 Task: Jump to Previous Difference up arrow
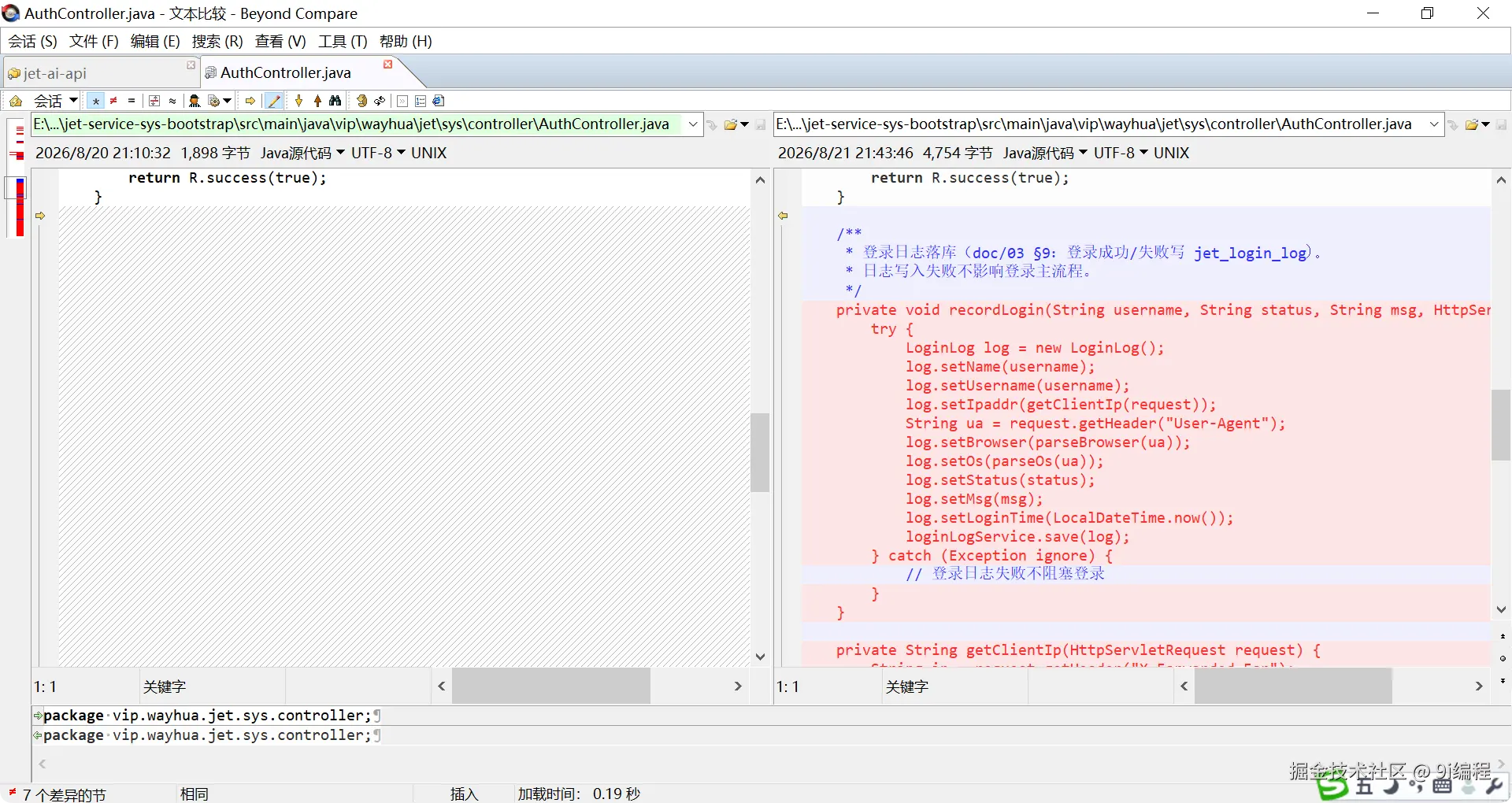[317, 101]
